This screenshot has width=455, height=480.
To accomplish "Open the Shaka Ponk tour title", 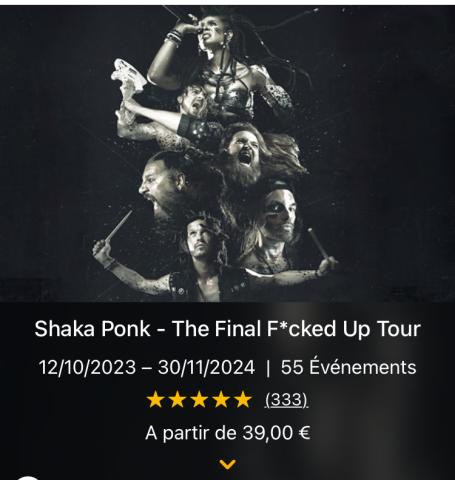I will click(x=228, y=329).
